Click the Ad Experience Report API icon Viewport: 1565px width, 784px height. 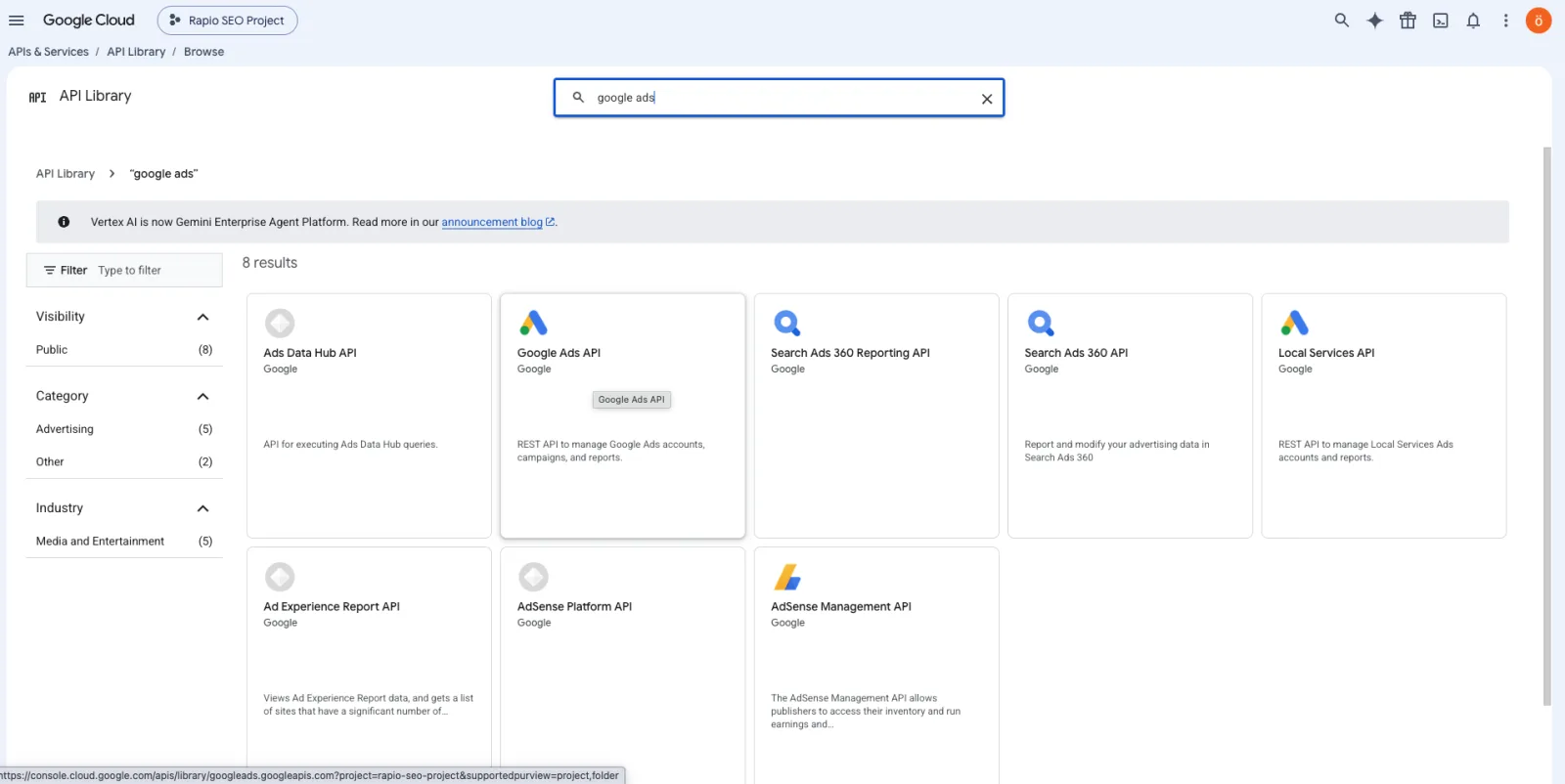(x=280, y=577)
